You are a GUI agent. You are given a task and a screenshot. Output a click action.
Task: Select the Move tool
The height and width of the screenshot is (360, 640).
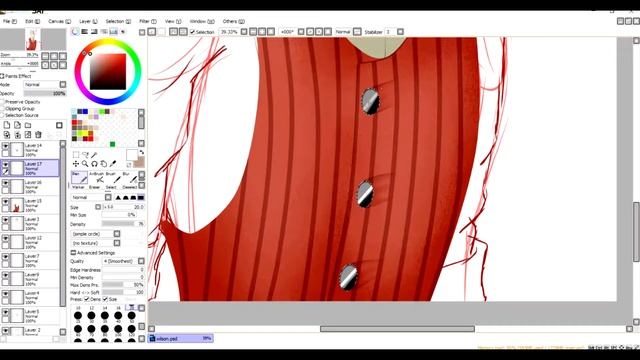coord(76,164)
